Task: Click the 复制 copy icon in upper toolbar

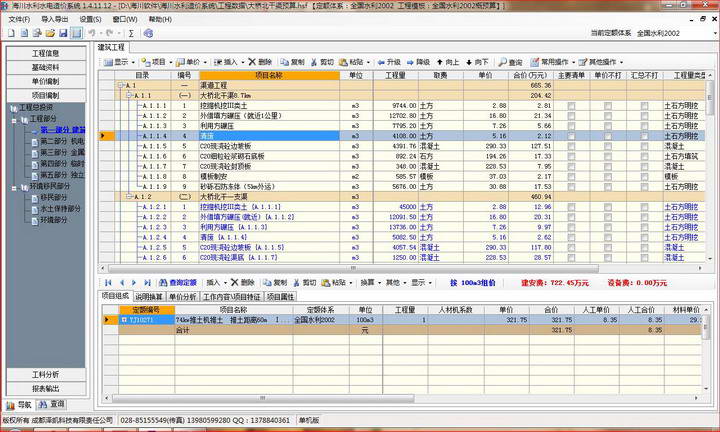Action: pos(285,62)
